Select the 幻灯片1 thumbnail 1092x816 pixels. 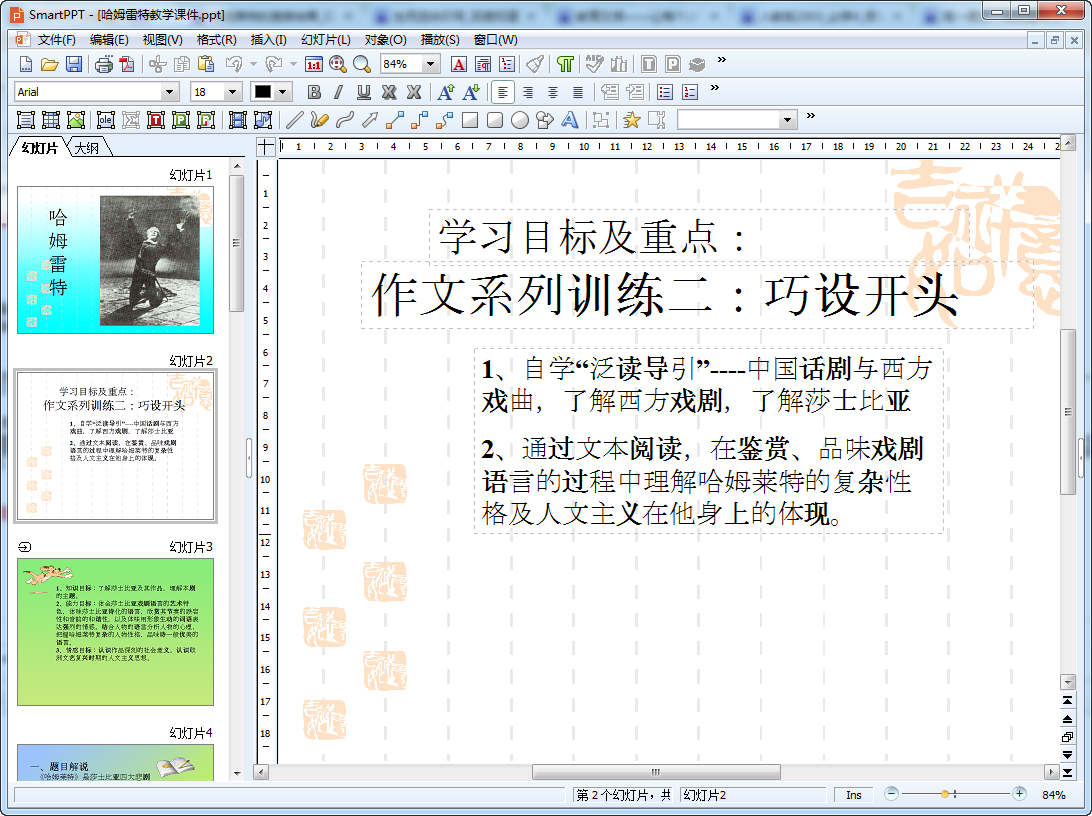point(116,260)
